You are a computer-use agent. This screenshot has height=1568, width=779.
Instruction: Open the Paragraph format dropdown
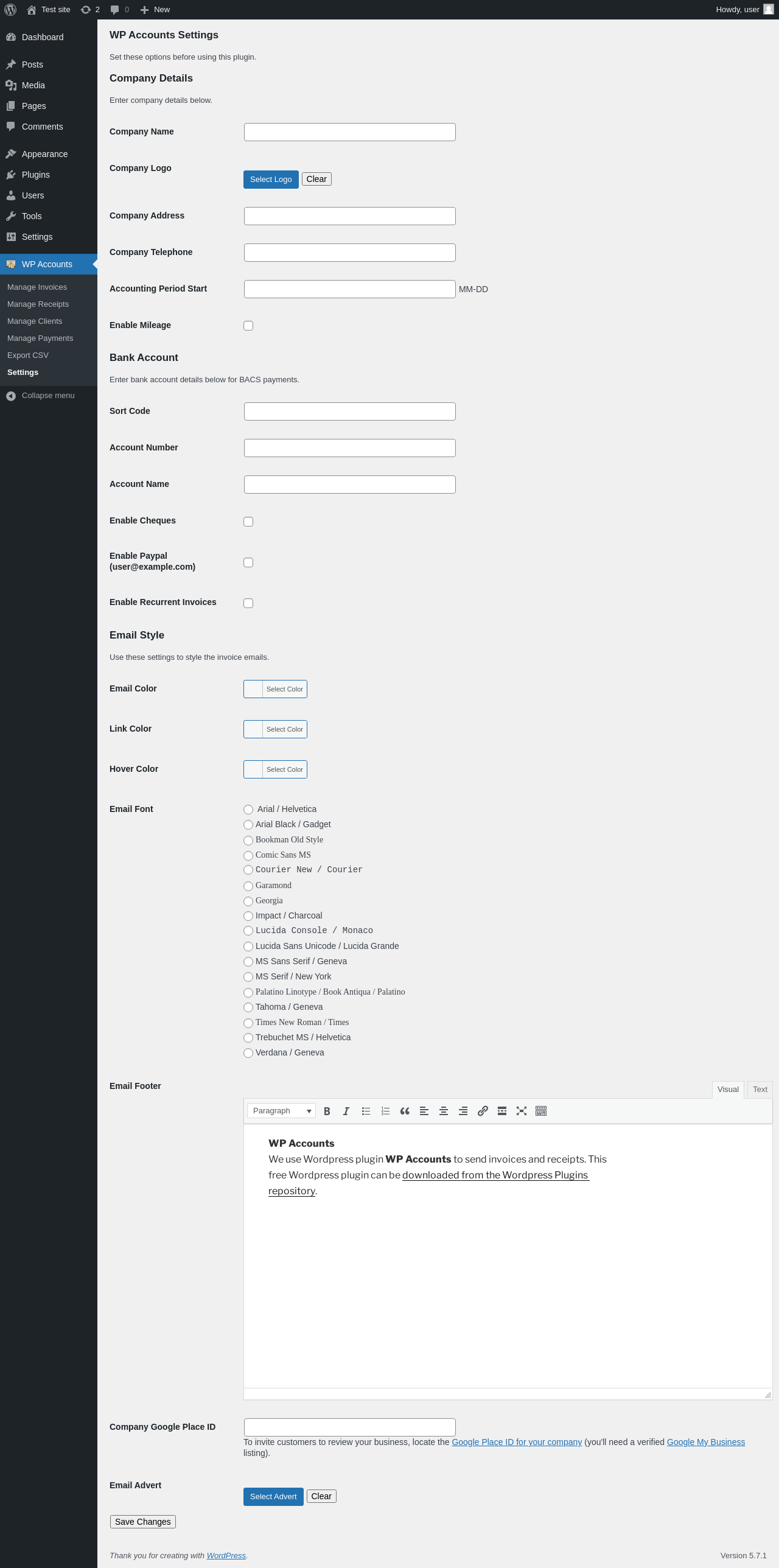[281, 1111]
